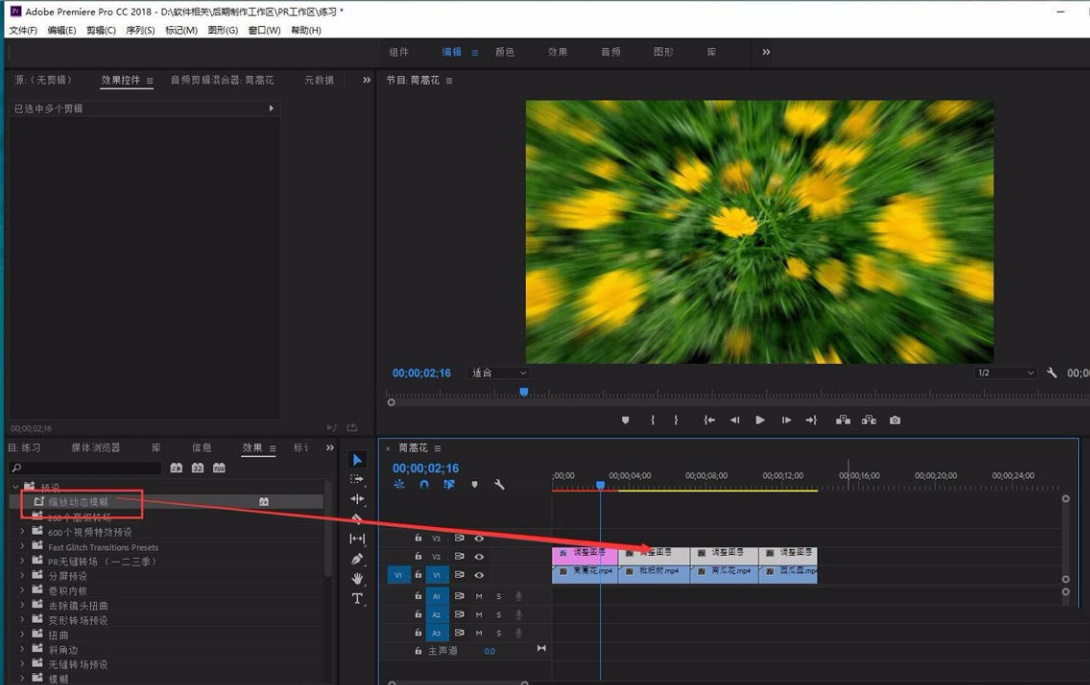Click the Export Frame camera icon

click(895, 420)
